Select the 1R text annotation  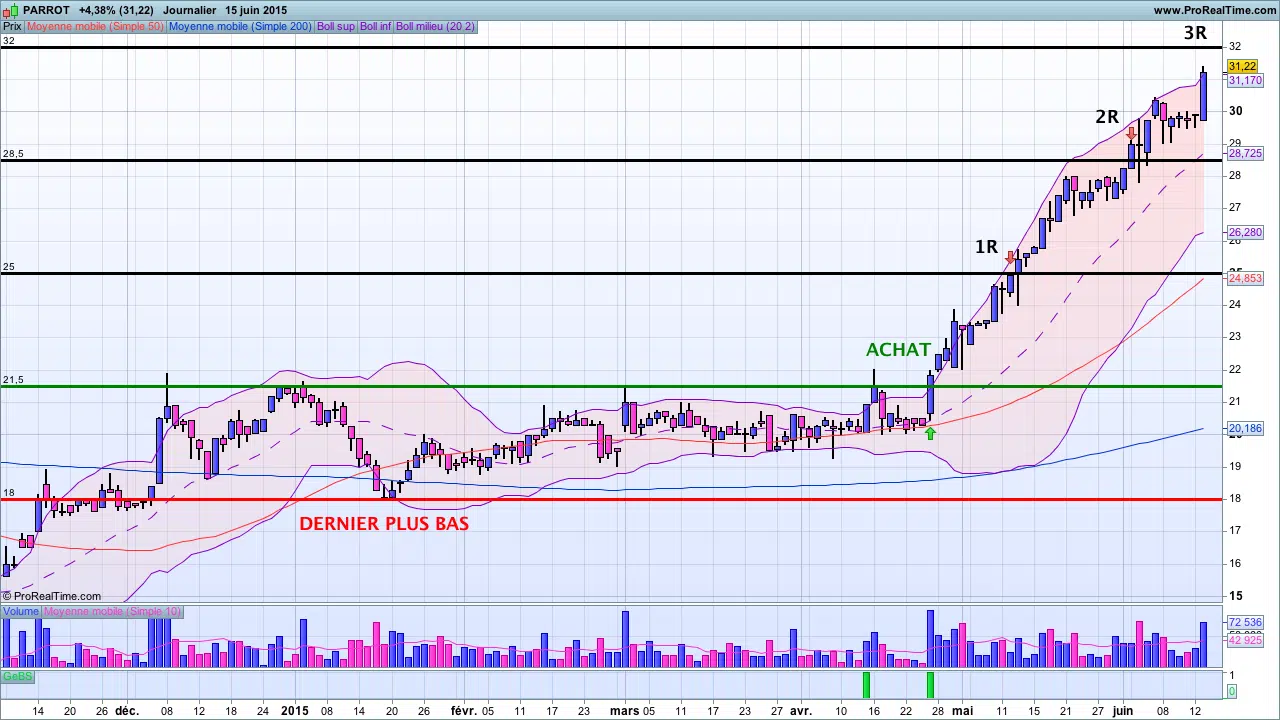[986, 247]
